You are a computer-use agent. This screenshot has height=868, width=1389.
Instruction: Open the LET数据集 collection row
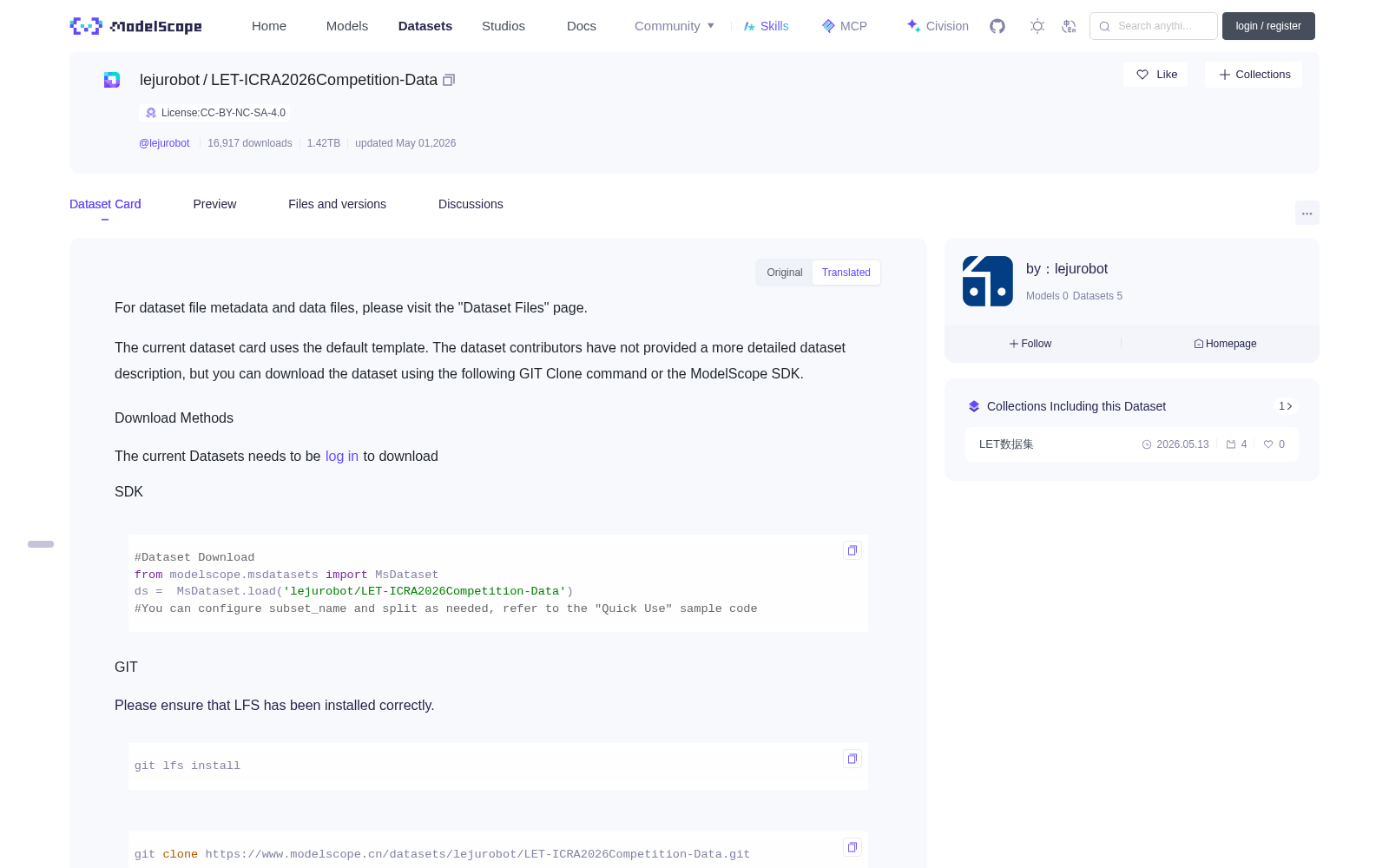(x=1132, y=444)
